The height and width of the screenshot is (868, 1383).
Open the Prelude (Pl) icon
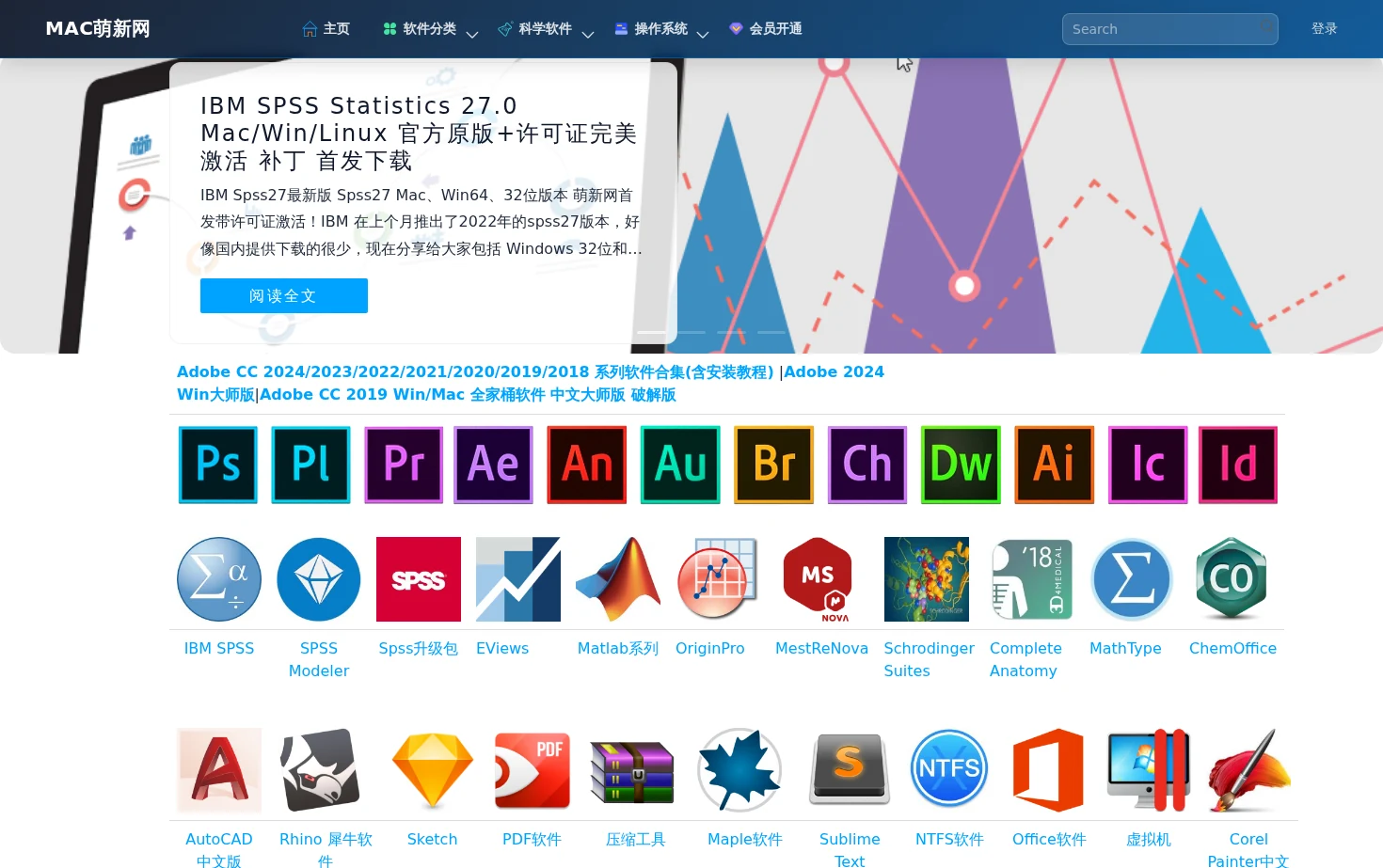(x=311, y=465)
